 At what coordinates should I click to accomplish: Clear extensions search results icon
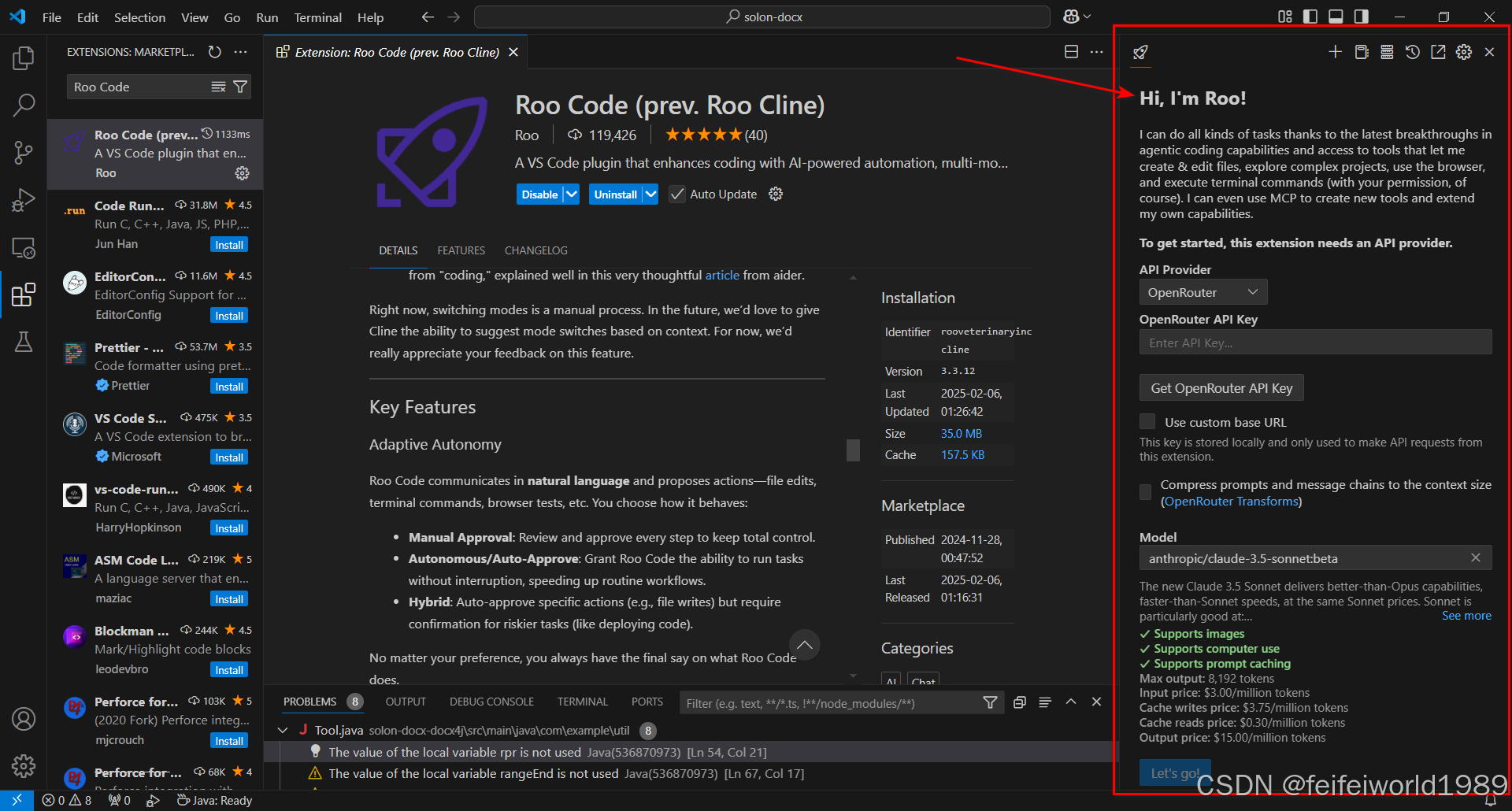point(218,87)
